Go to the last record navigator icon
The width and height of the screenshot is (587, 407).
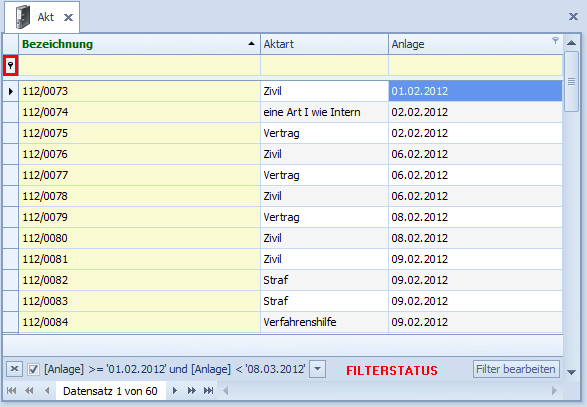click(209, 391)
